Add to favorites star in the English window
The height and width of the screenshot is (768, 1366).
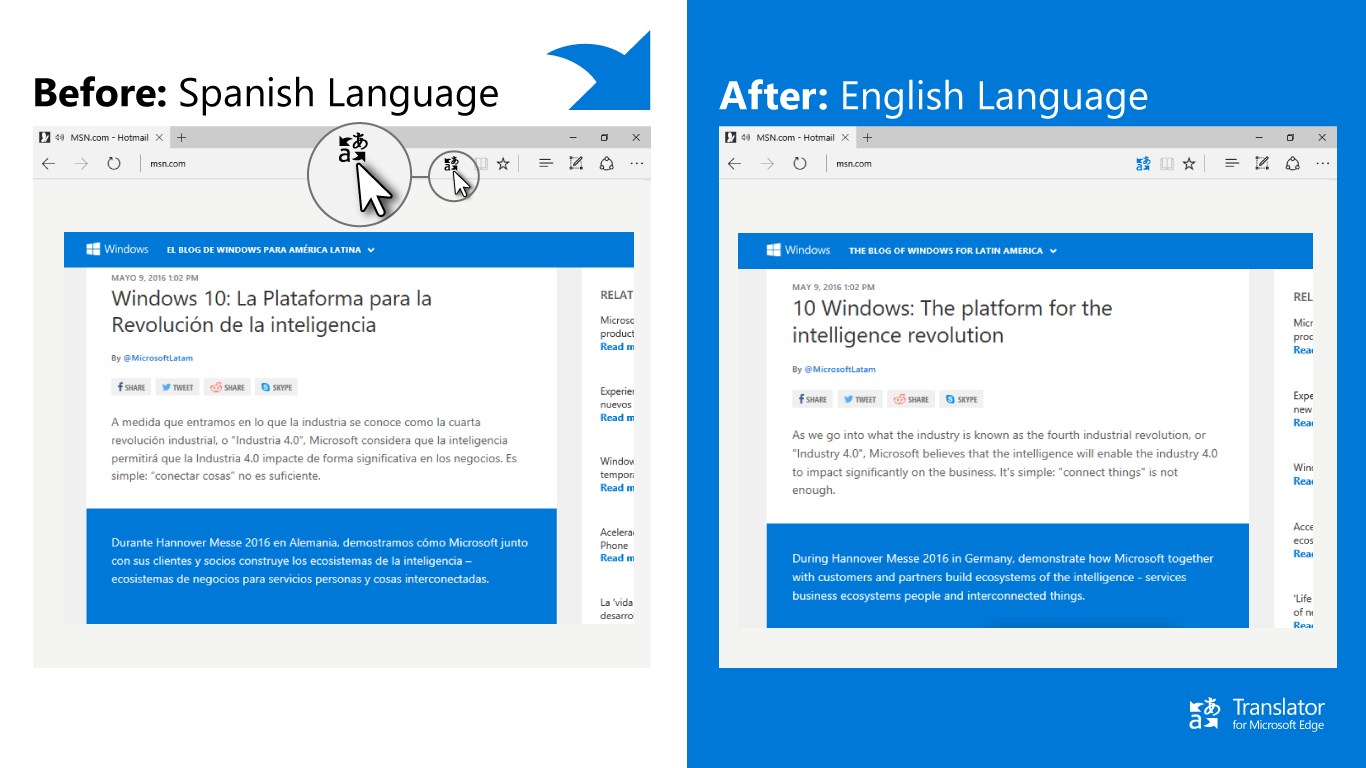[x=1189, y=164]
